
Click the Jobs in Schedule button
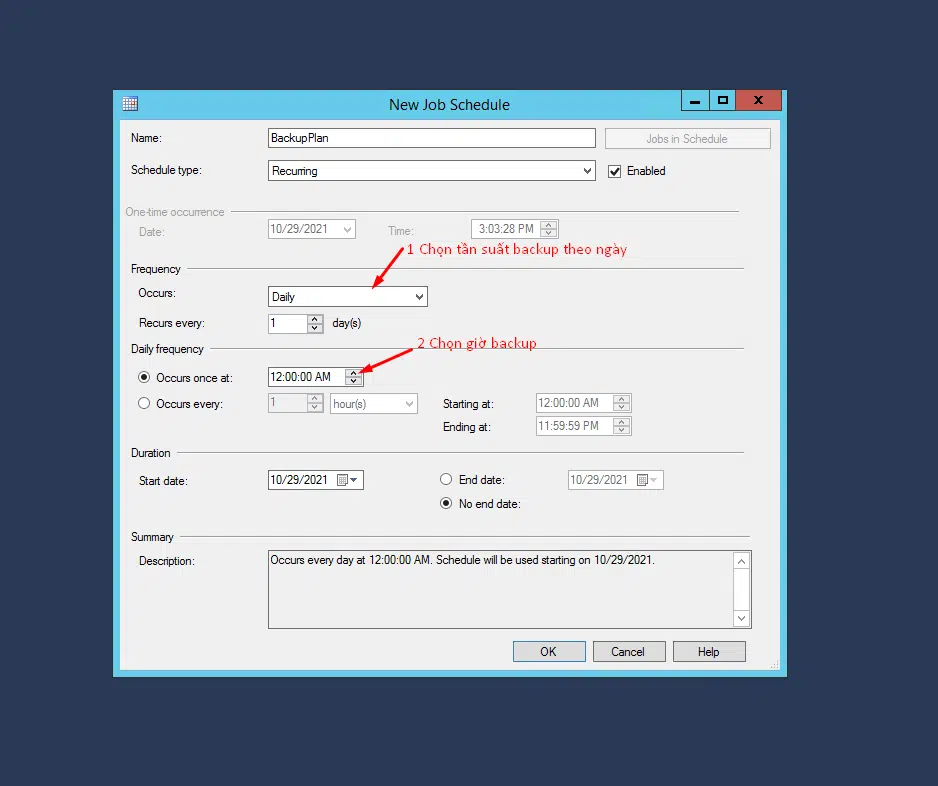tap(687, 139)
